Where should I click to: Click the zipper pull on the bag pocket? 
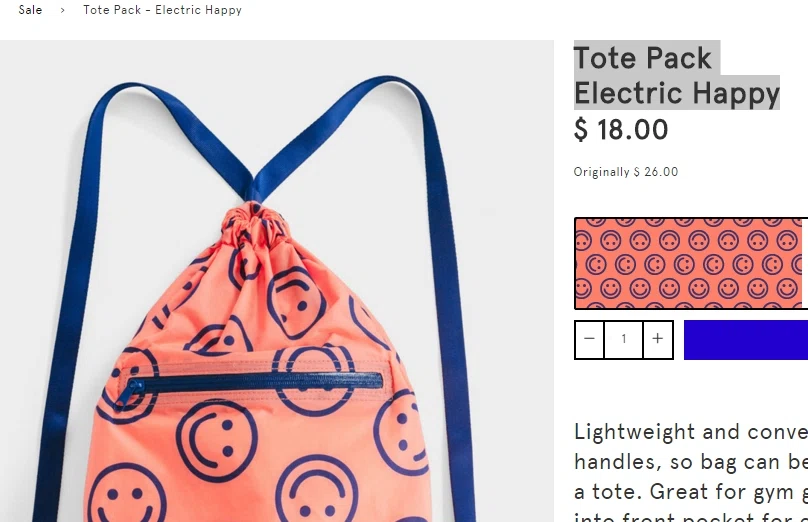coord(129,393)
